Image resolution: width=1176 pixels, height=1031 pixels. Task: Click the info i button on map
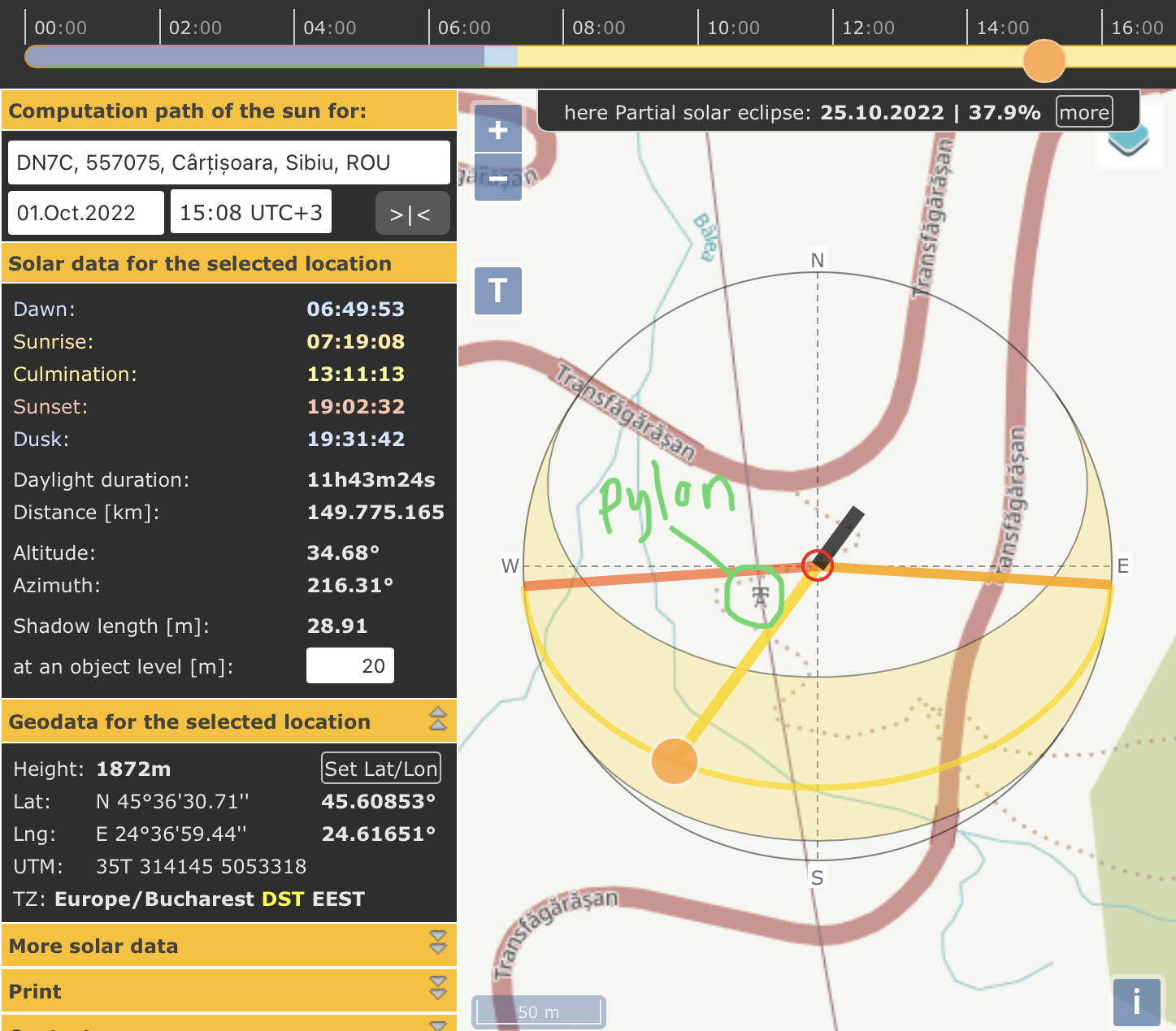click(x=1135, y=1001)
